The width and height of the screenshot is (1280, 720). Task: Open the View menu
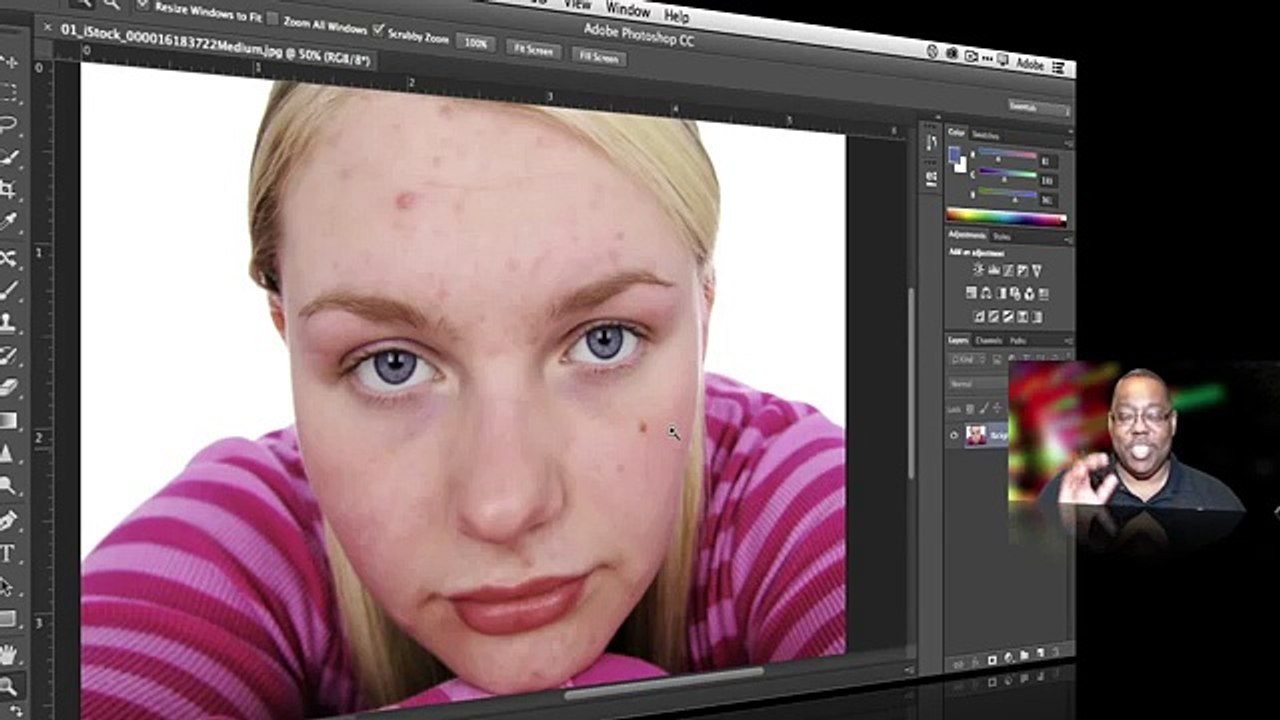coord(577,4)
